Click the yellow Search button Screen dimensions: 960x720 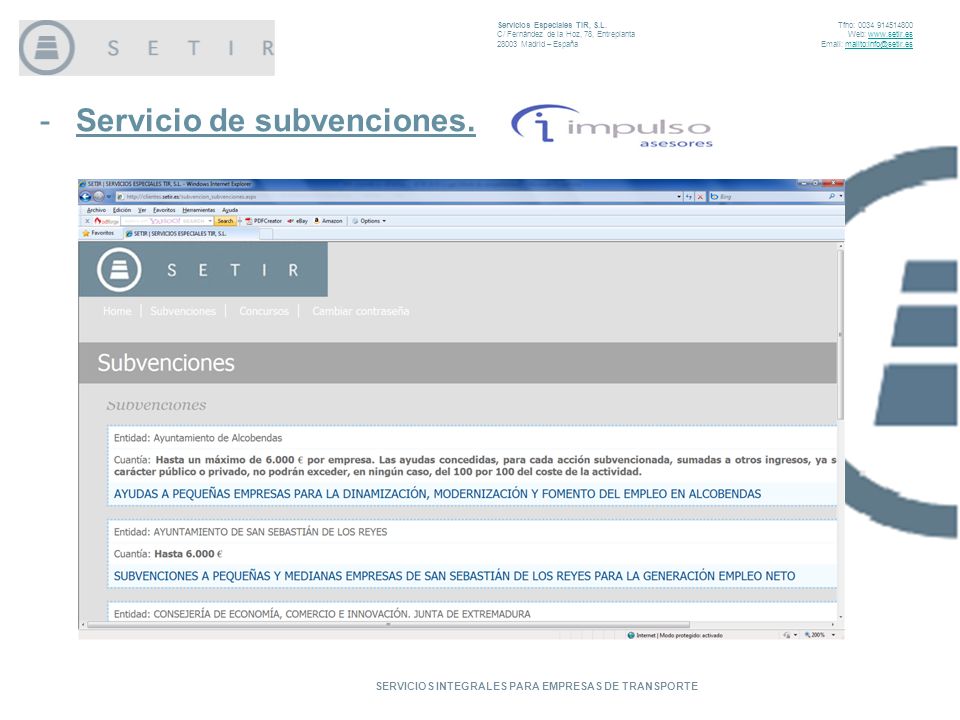coord(225,221)
